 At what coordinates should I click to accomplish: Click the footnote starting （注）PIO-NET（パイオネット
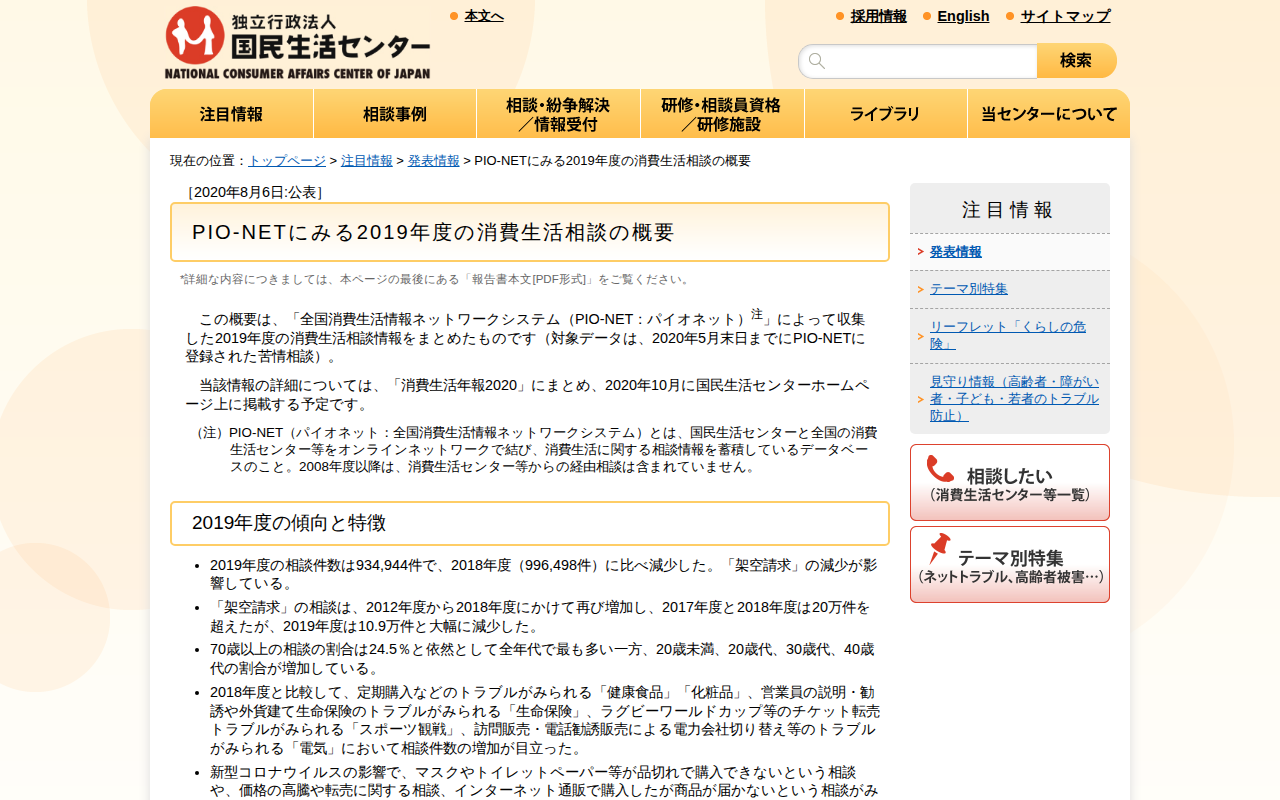pyautogui.click(x=536, y=450)
